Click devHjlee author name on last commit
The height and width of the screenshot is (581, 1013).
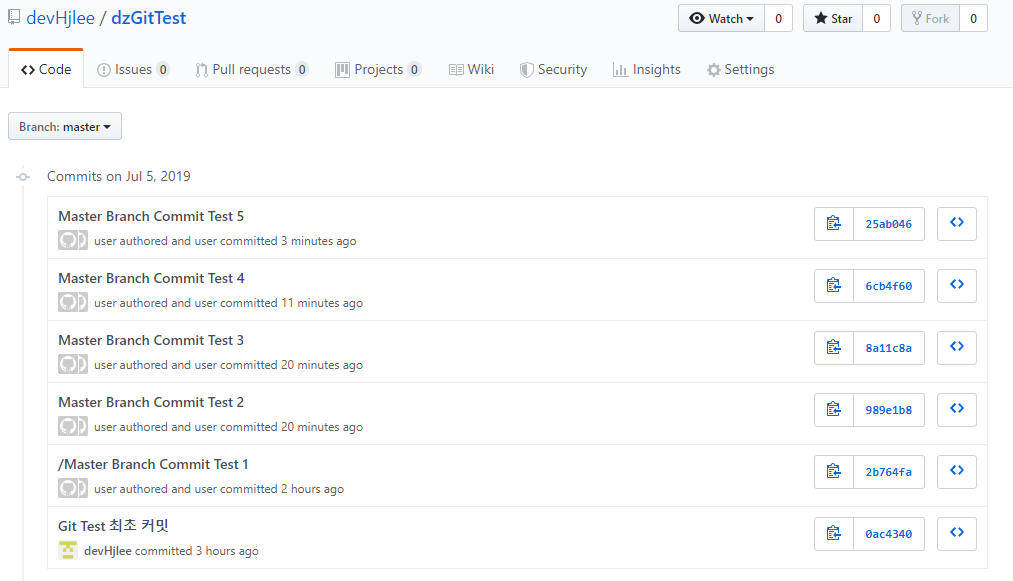[108, 551]
